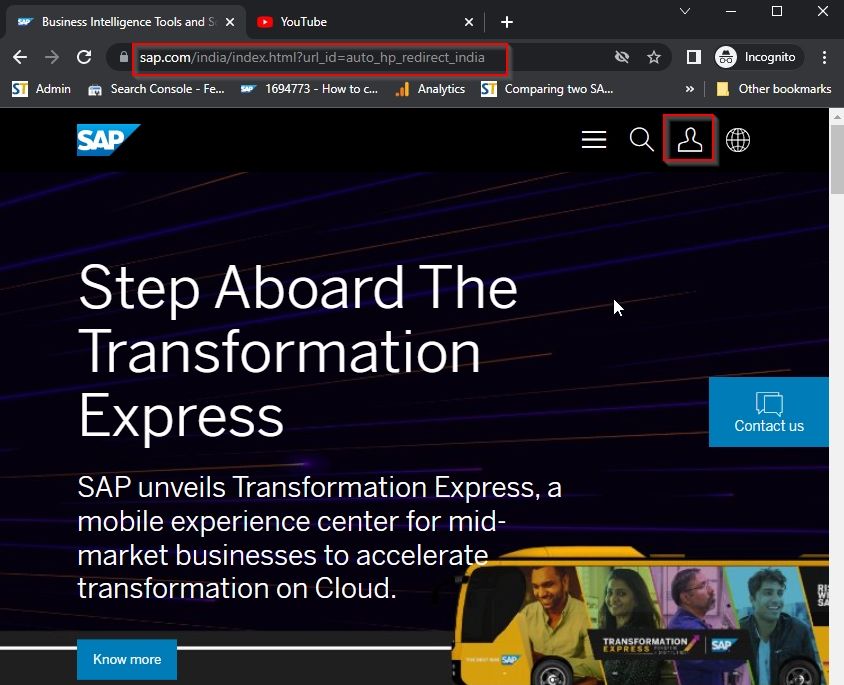Viewport: 844px width, 685px height.
Task: Open the 1694773 How to bookmark
Action: pos(310,89)
